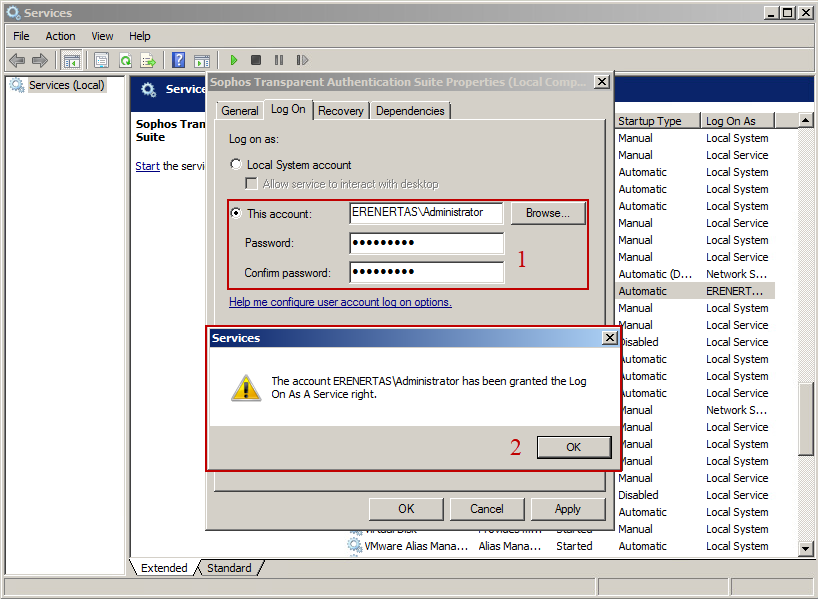The width and height of the screenshot is (818, 599).
Task: Open Properties from the toolbar icon
Action: coord(101,61)
